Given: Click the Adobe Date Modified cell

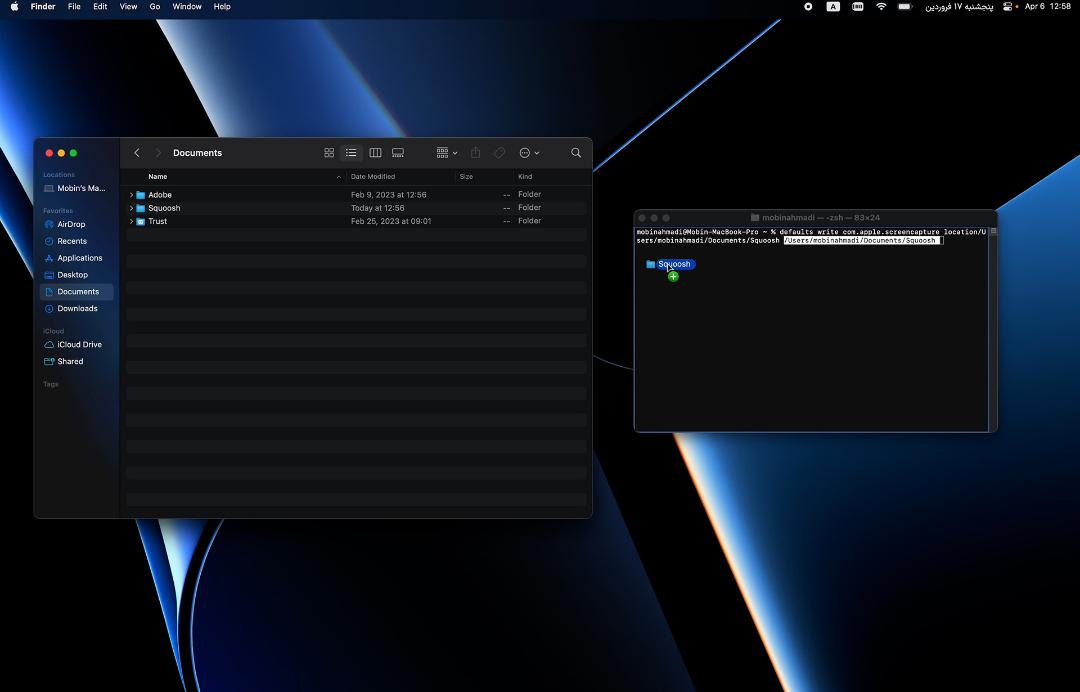Looking at the screenshot, I should [388, 195].
